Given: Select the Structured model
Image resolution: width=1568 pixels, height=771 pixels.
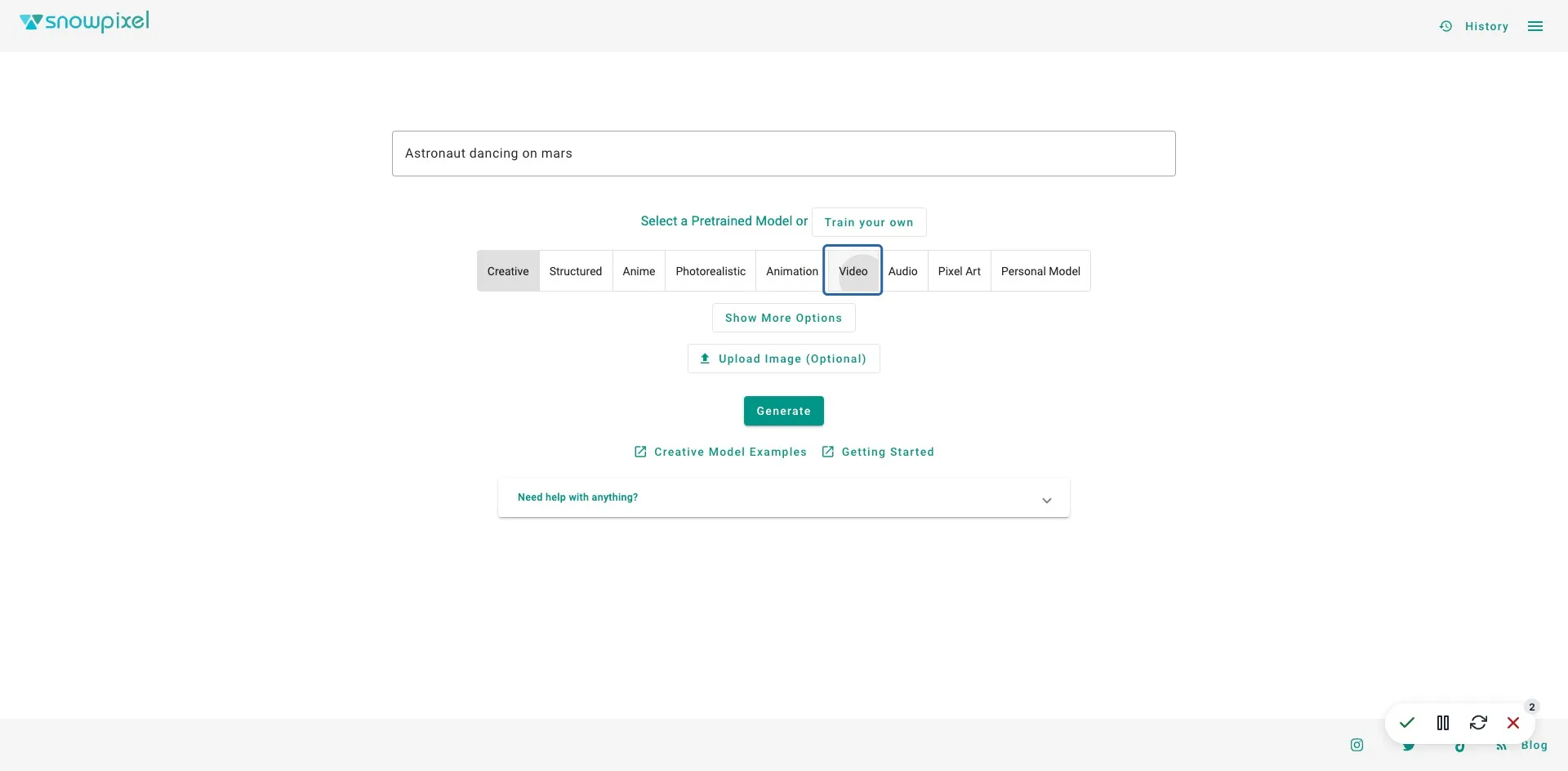Looking at the screenshot, I should (x=576, y=271).
